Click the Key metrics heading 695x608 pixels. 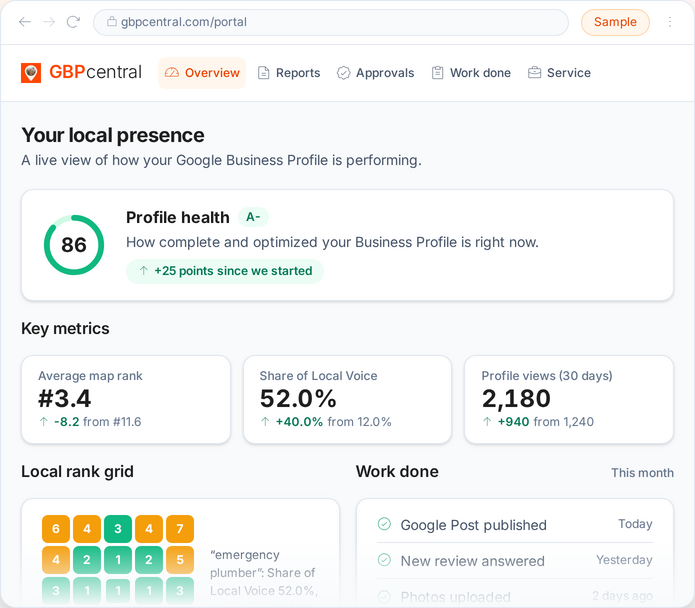65,329
